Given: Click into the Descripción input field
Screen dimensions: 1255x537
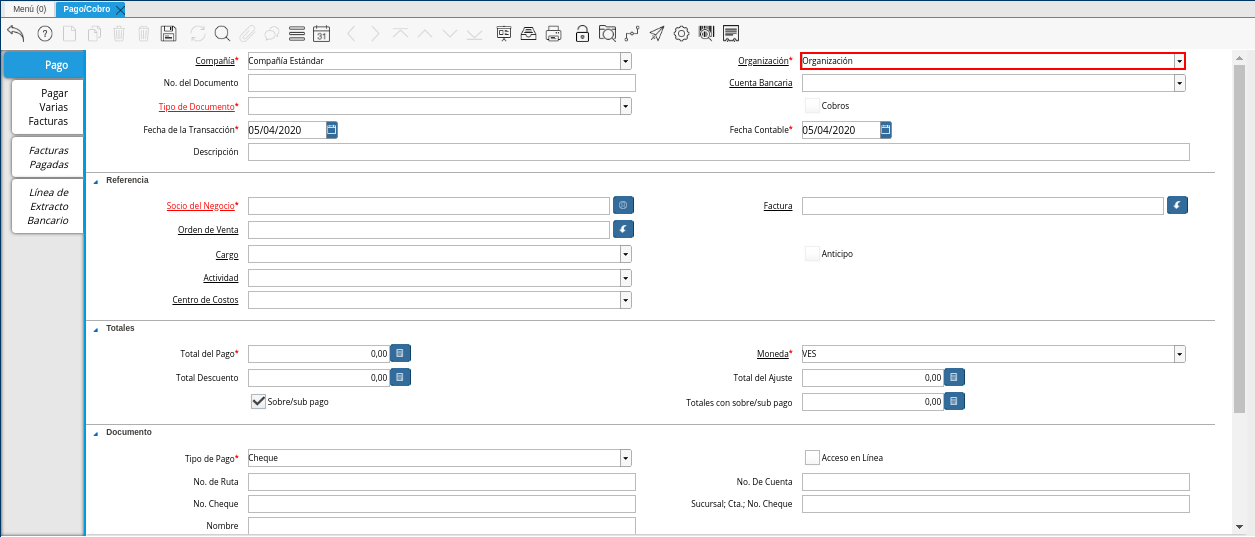Looking at the screenshot, I should [718, 152].
